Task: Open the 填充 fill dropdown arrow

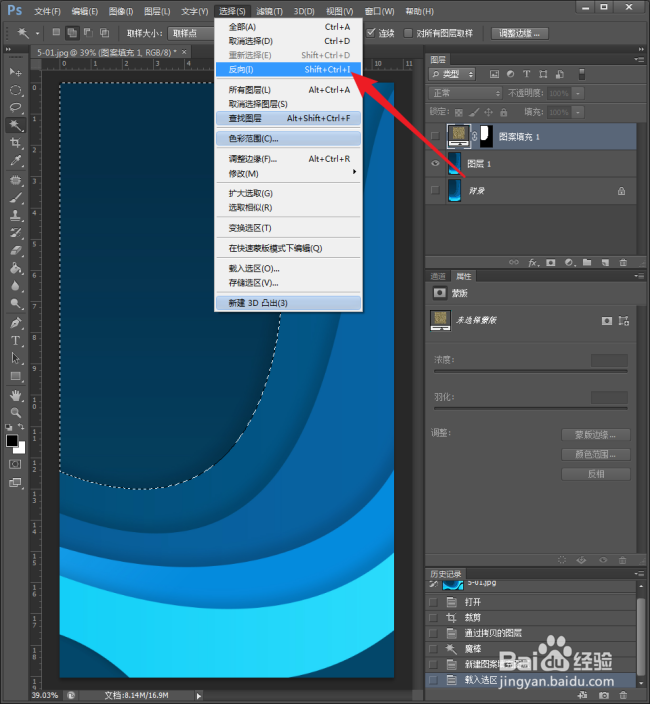Action: click(x=578, y=112)
